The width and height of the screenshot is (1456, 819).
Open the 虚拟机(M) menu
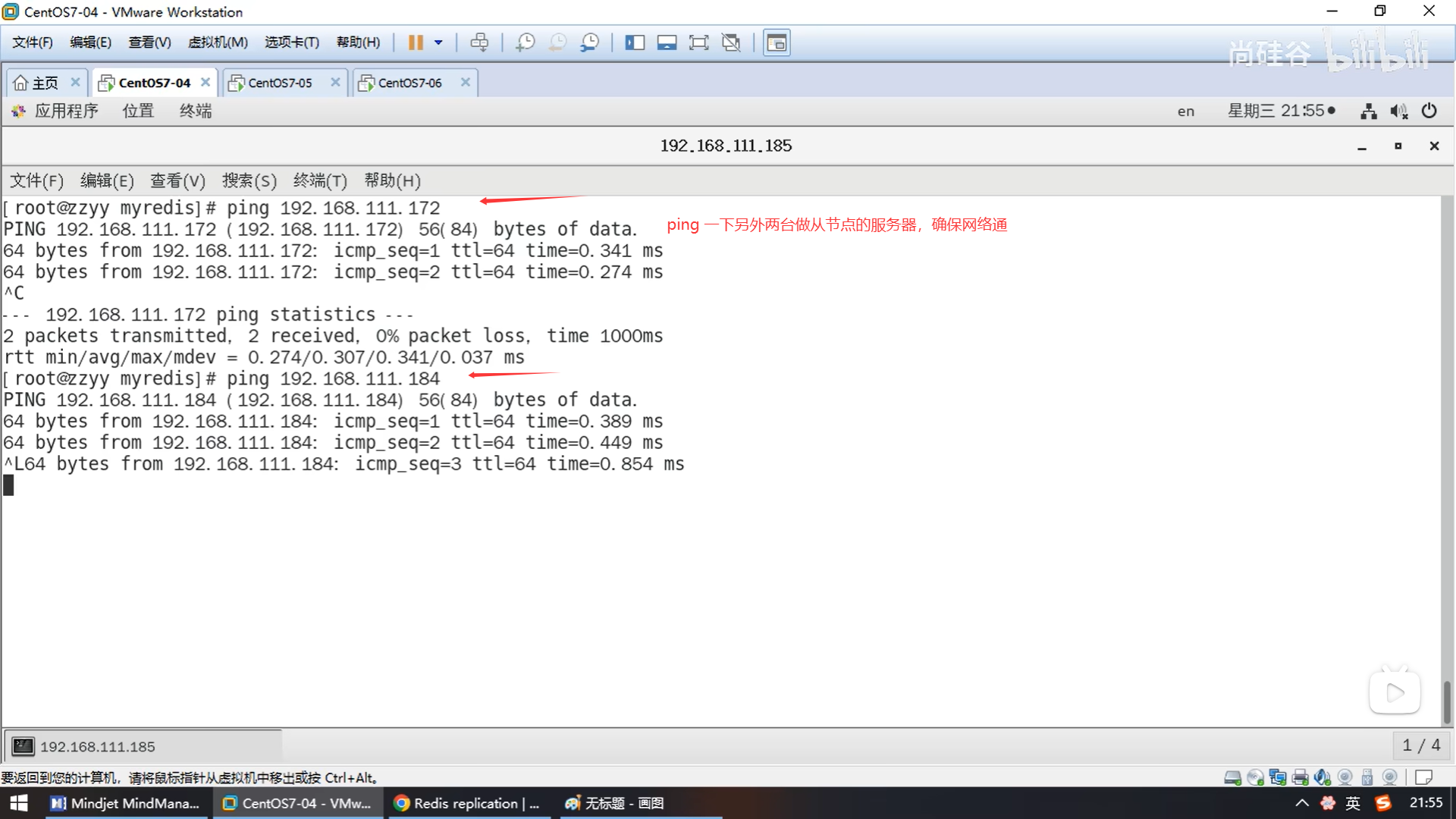coord(218,42)
